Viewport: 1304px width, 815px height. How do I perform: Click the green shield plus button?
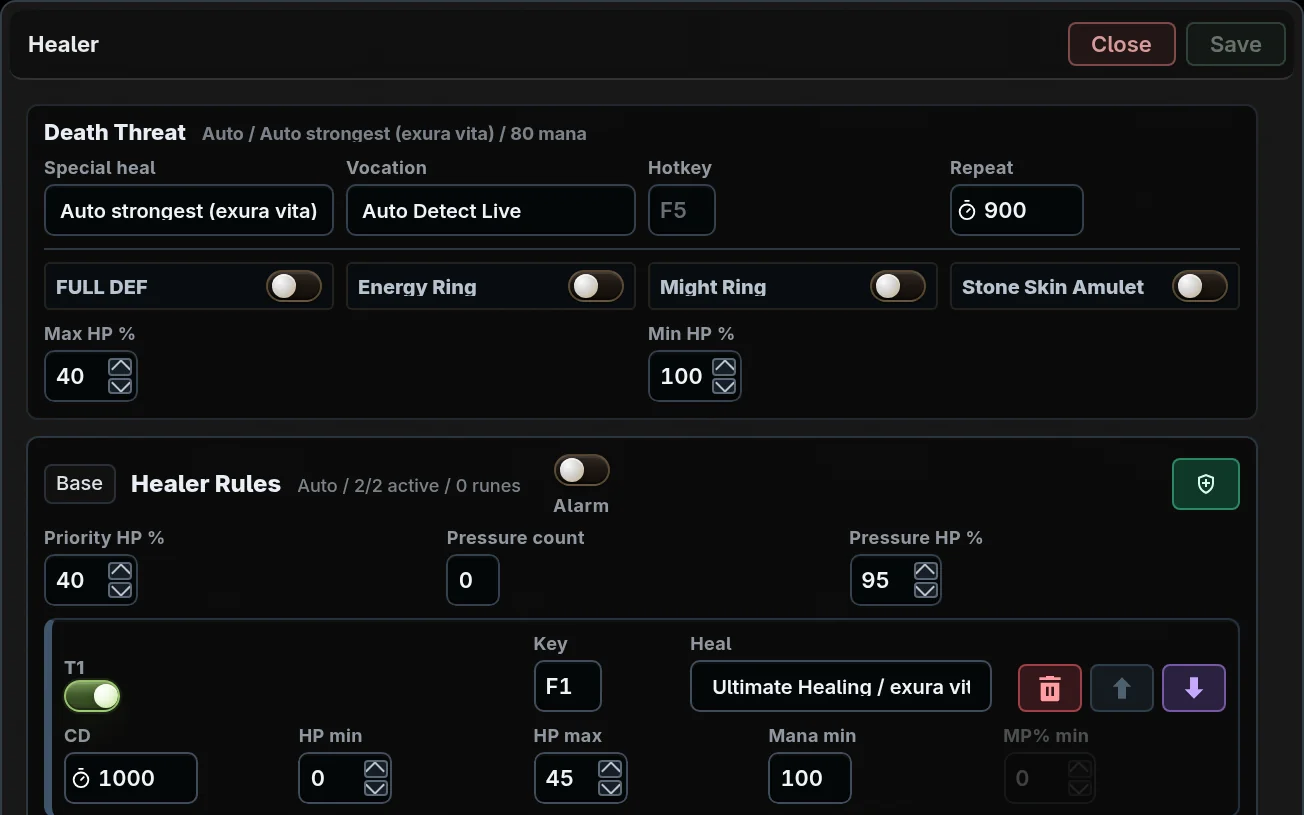[x=1206, y=484]
